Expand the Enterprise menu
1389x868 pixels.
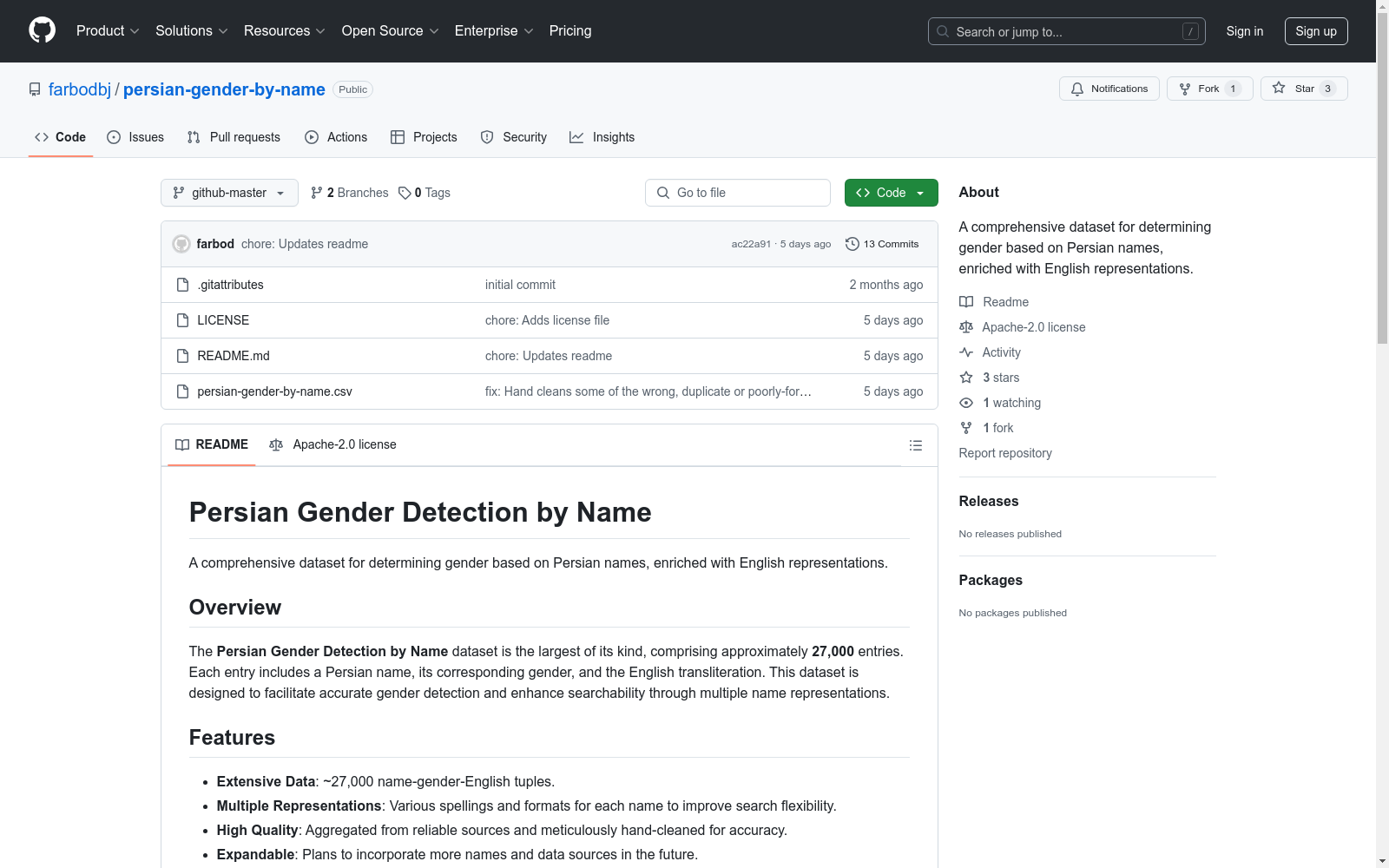(494, 30)
